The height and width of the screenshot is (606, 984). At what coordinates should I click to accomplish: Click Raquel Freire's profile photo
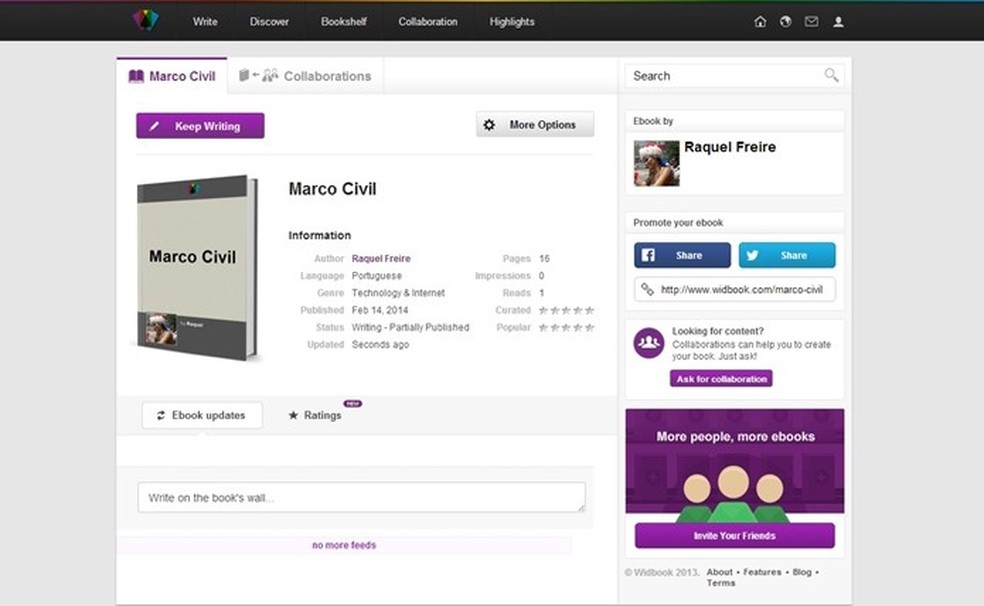[x=656, y=163]
